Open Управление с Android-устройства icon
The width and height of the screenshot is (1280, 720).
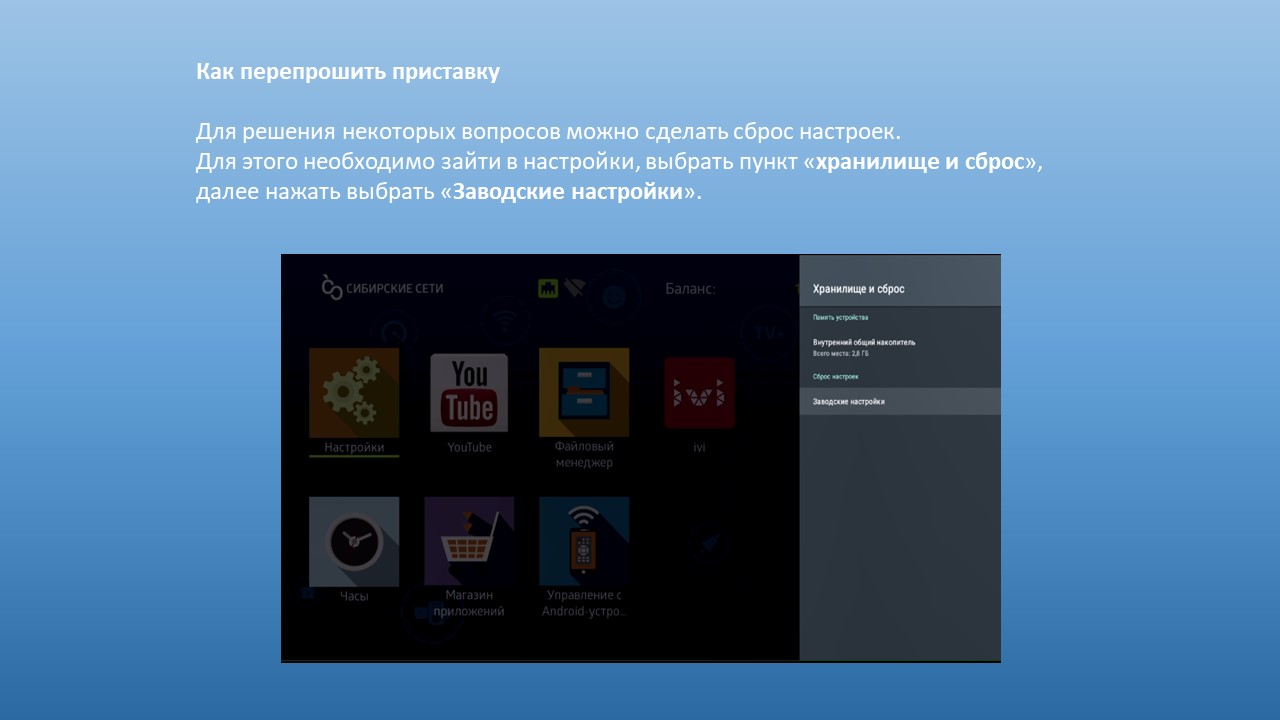click(x=584, y=541)
